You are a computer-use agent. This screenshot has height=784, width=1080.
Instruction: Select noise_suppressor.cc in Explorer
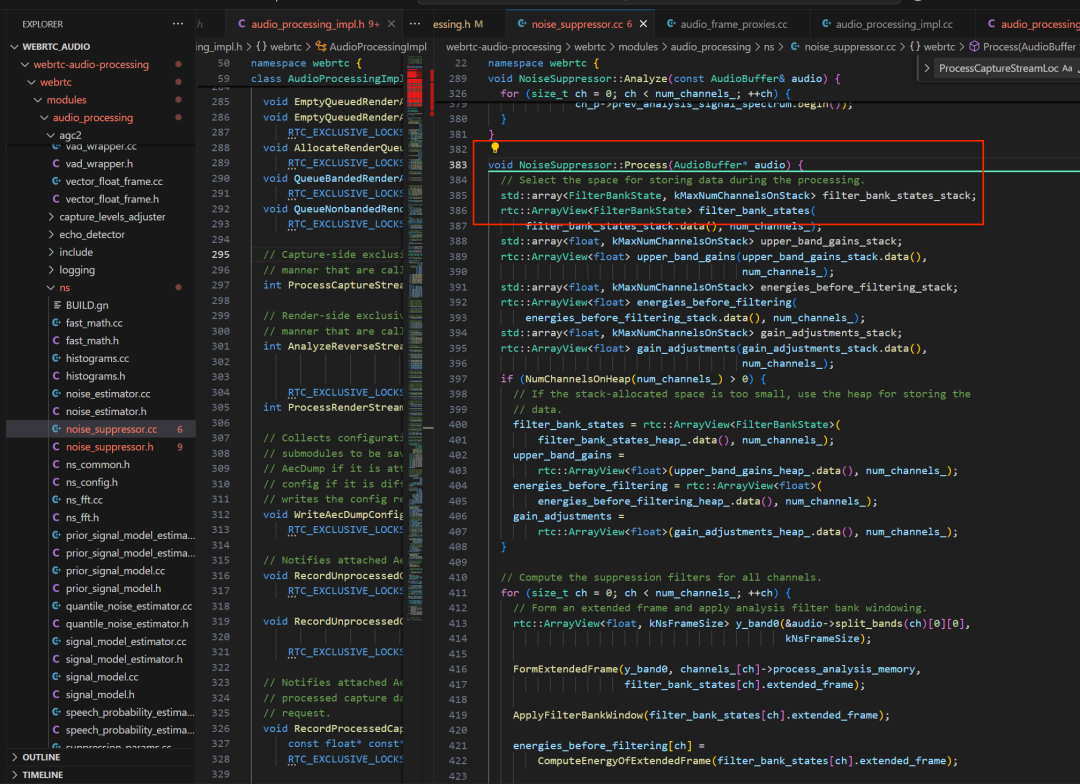tap(101, 429)
